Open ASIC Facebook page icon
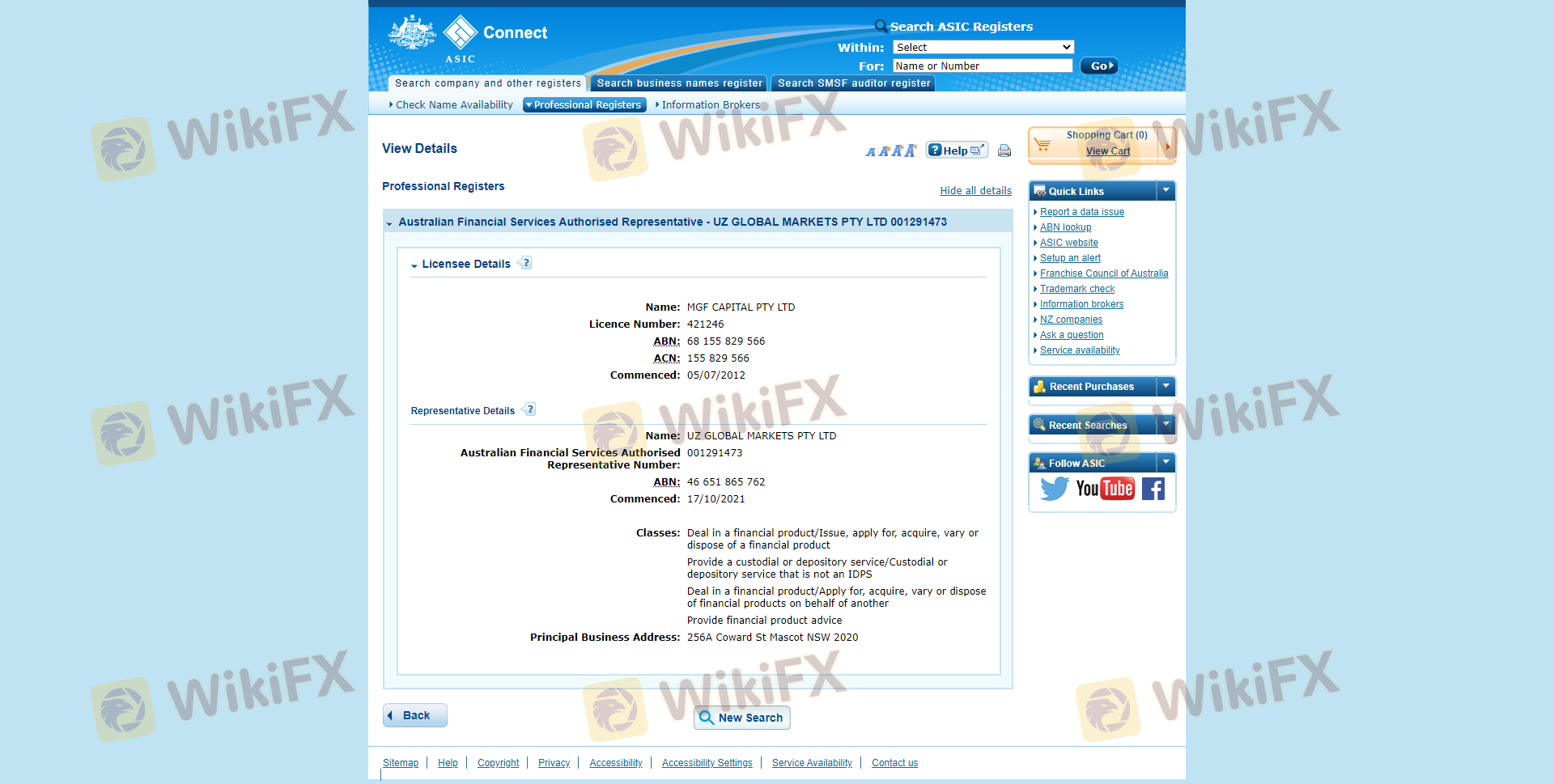 coord(1153,489)
